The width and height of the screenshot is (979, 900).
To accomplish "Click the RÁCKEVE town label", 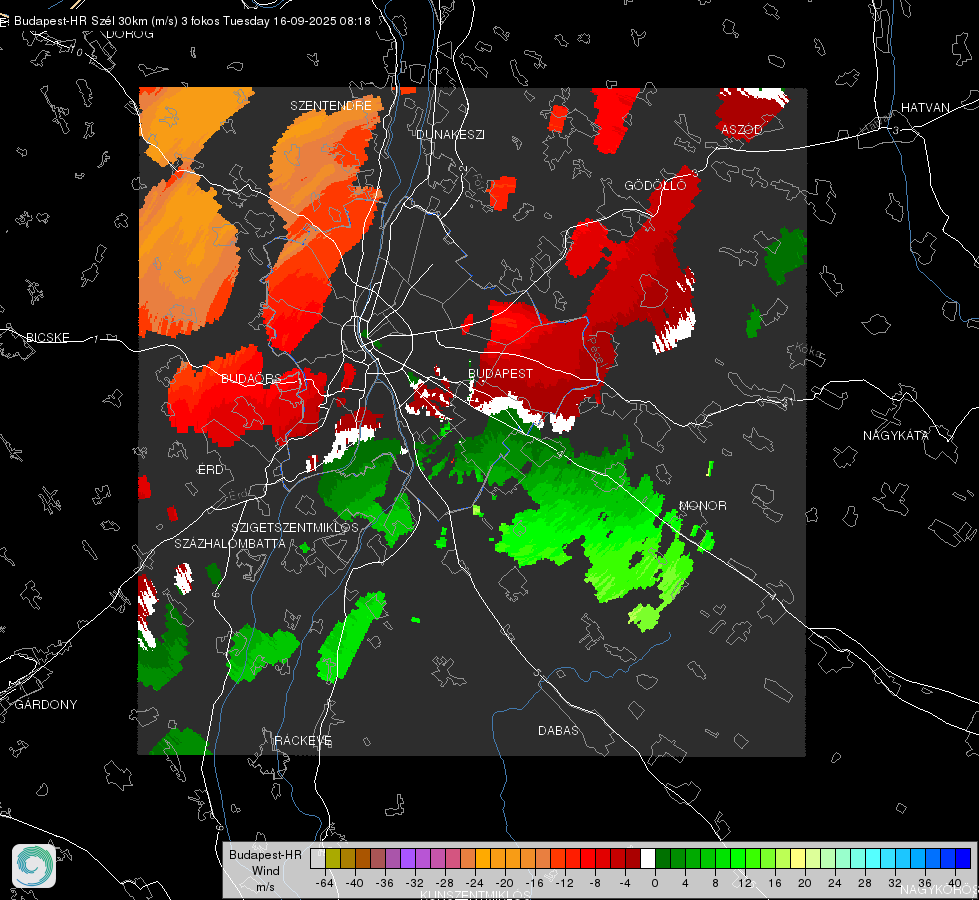I will click(303, 740).
